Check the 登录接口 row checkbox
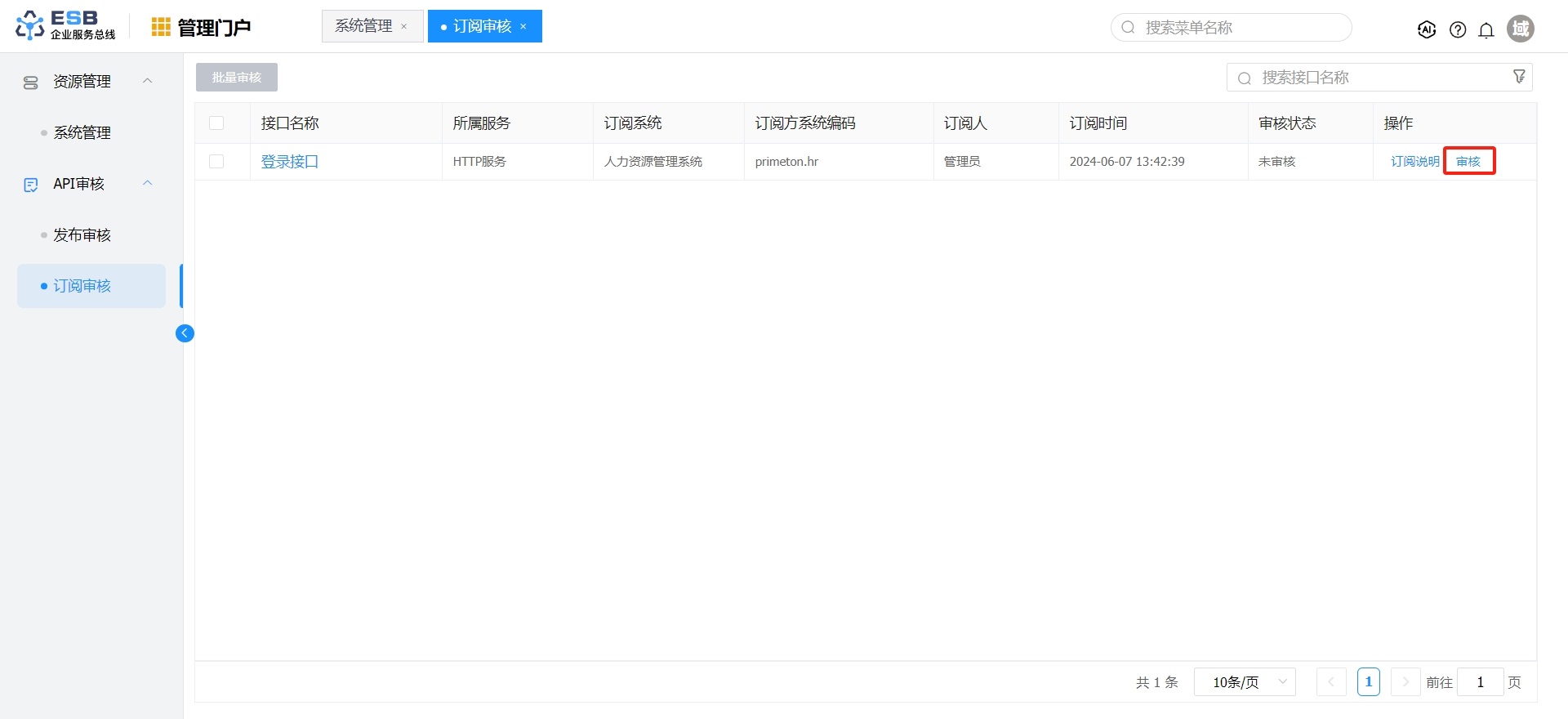The image size is (1568, 719). 216,162
